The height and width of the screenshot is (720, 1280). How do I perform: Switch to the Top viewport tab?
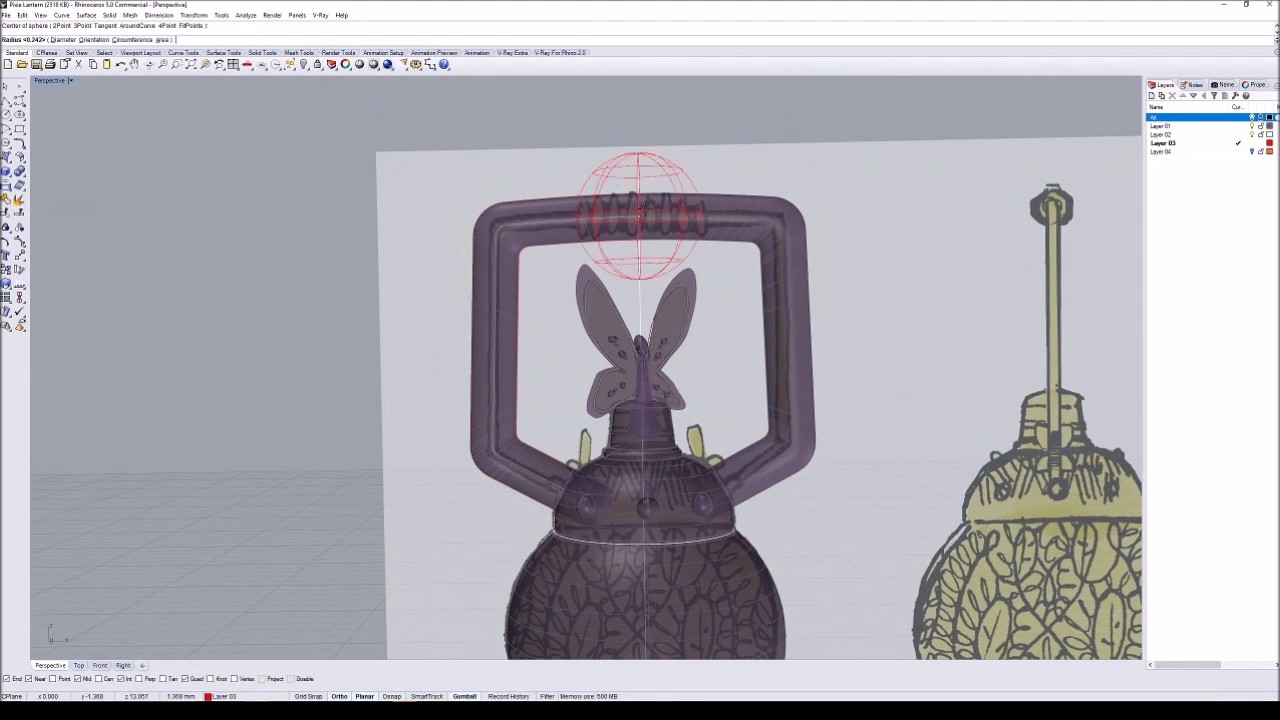[x=78, y=666]
